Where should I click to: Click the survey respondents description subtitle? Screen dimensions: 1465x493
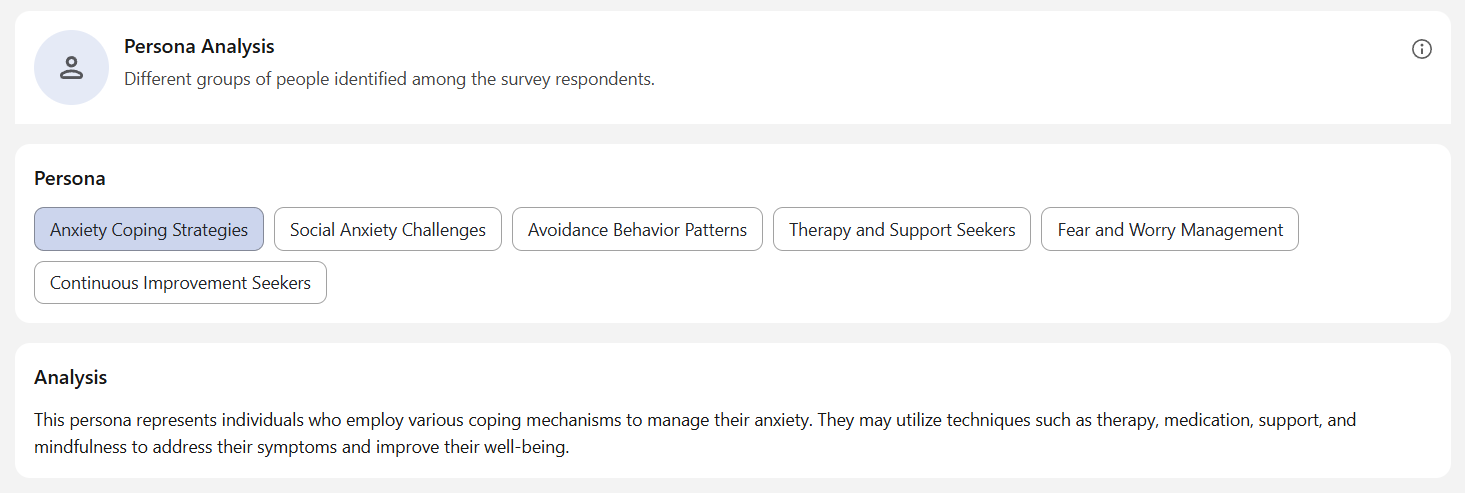(x=389, y=78)
